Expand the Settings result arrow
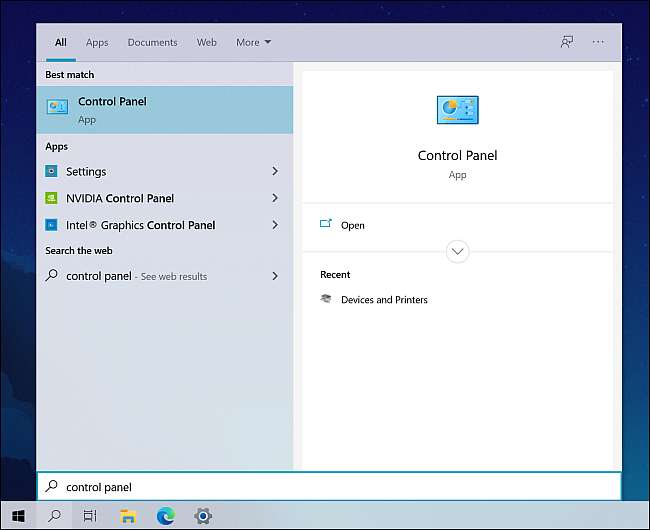650x530 pixels. pyautogui.click(x=275, y=172)
